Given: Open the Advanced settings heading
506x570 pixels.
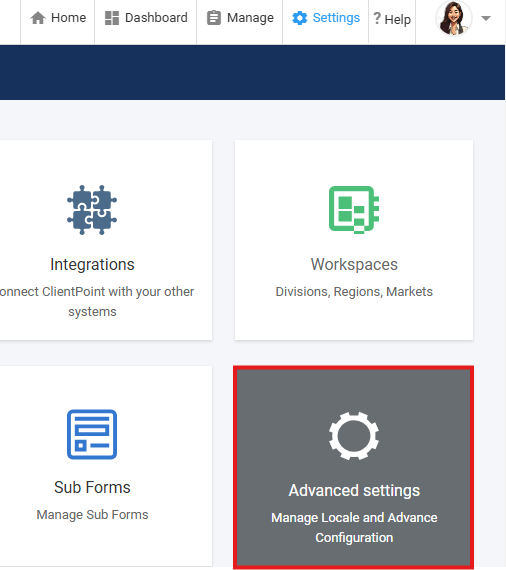Looking at the screenshot, I should (x=354, y=490).
